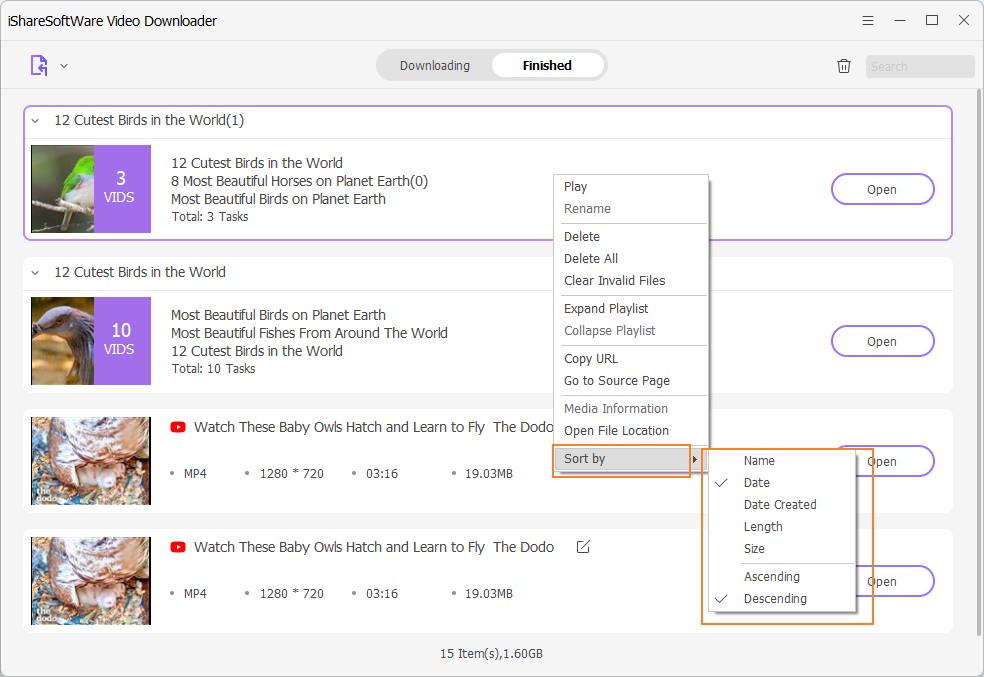The image size is (984, 677).
Task: Click Open button for the 3 VIDS playlist
Action: click(882, 189)
